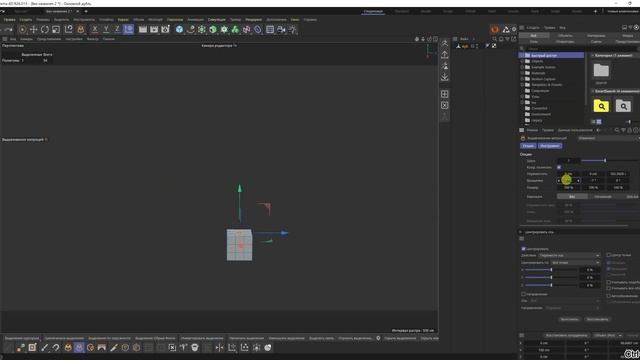Click the orange render icon above asset browser
640x360 pixels.
click(x=495, y=29)
